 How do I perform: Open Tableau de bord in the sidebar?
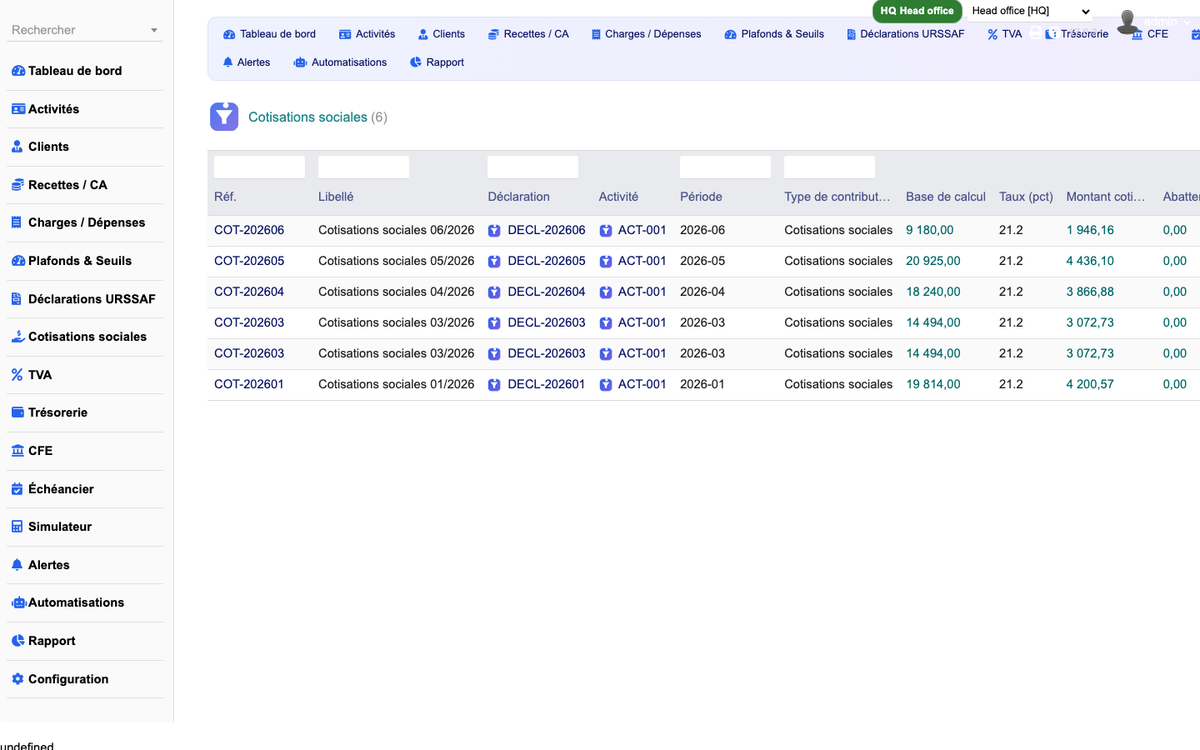75,71
